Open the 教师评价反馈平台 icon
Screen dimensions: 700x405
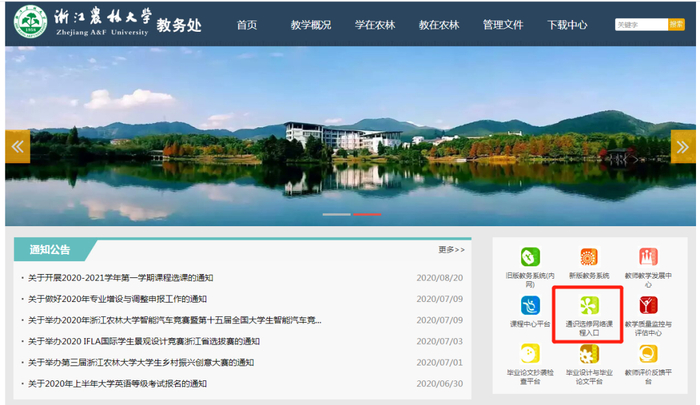pos(648,354)
